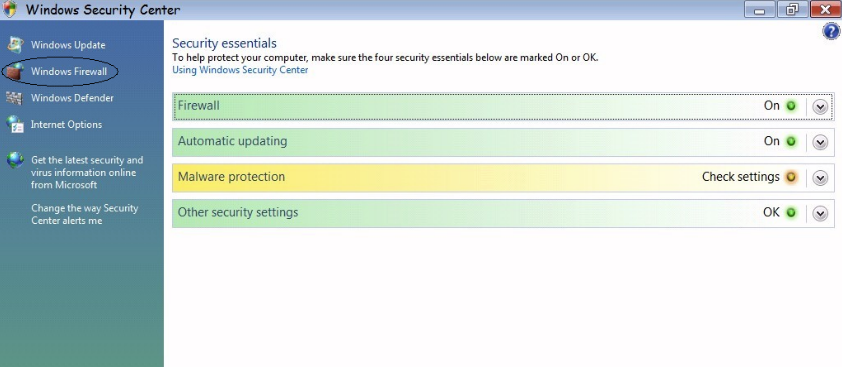Click the Windows Defender icon in sidebar
This screenshot has height=367, width=842.
click(14, 98)
